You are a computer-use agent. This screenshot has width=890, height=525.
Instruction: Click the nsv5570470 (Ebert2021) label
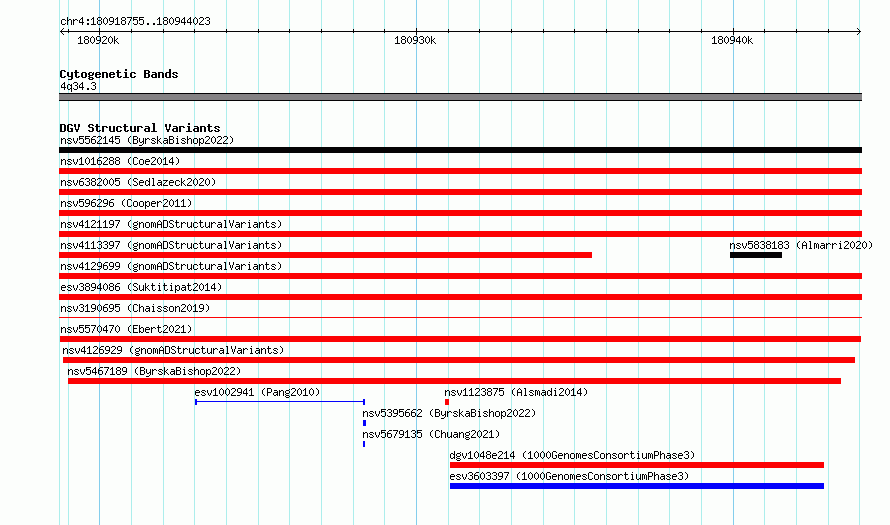(x=126, y=329)
